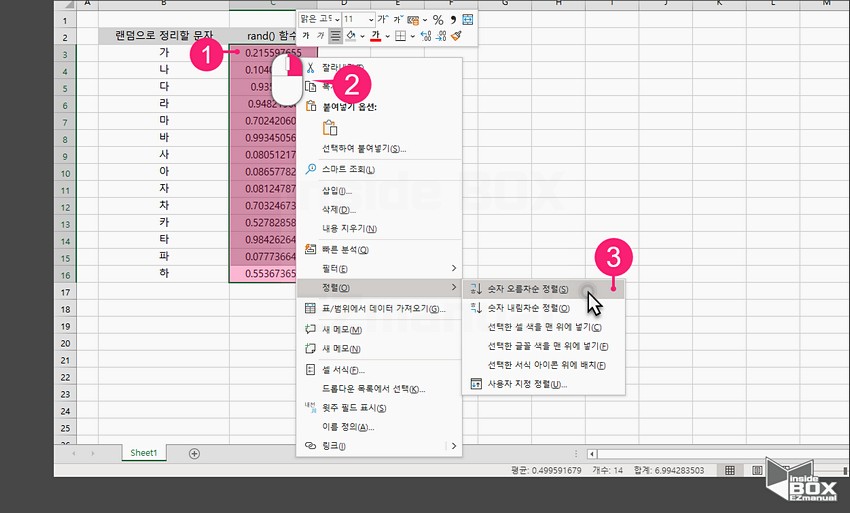Toggle bold formatting in mini toolbar

coord(306,36)
